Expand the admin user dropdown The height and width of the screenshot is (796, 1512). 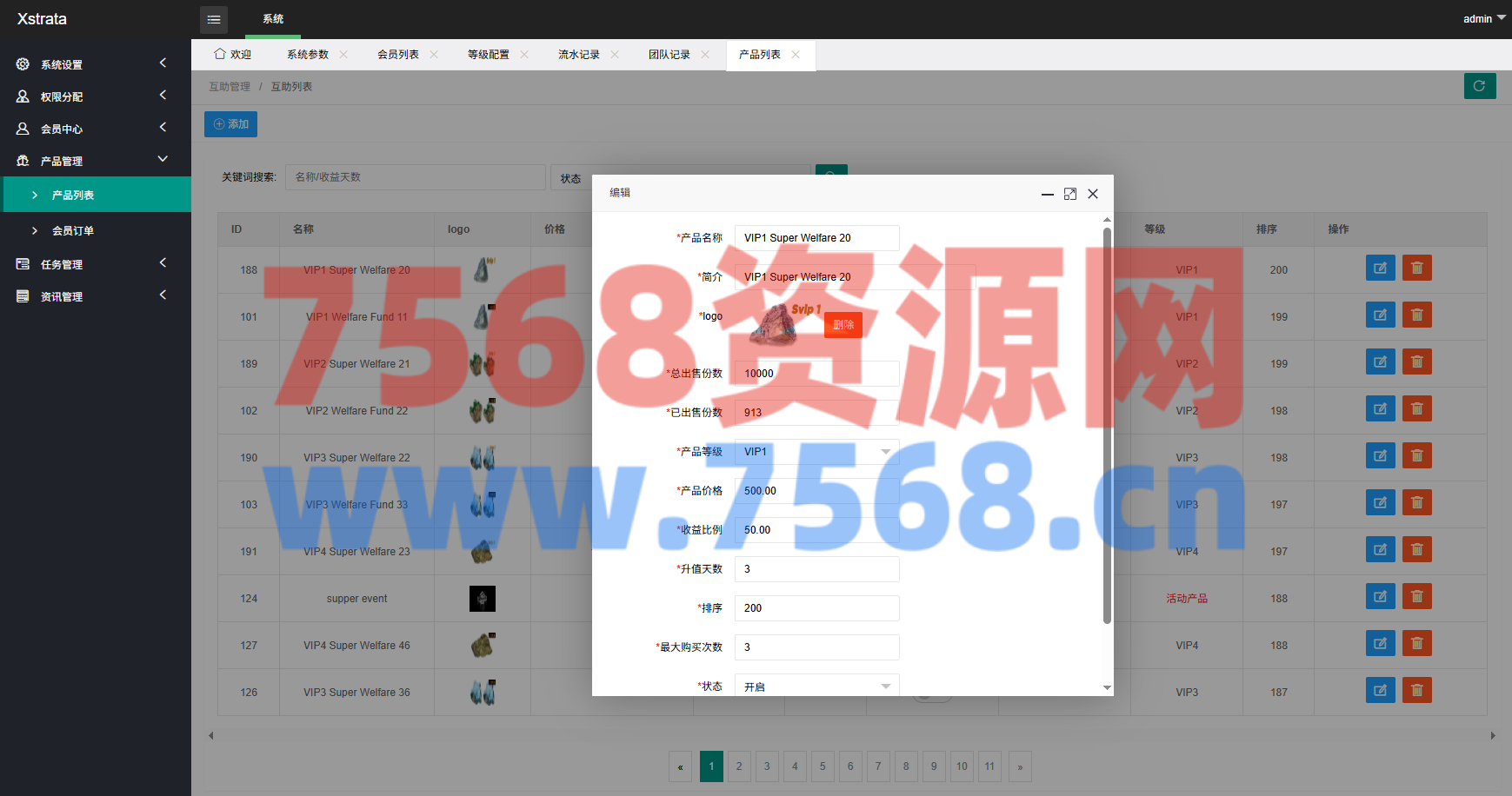(1483, 18)
